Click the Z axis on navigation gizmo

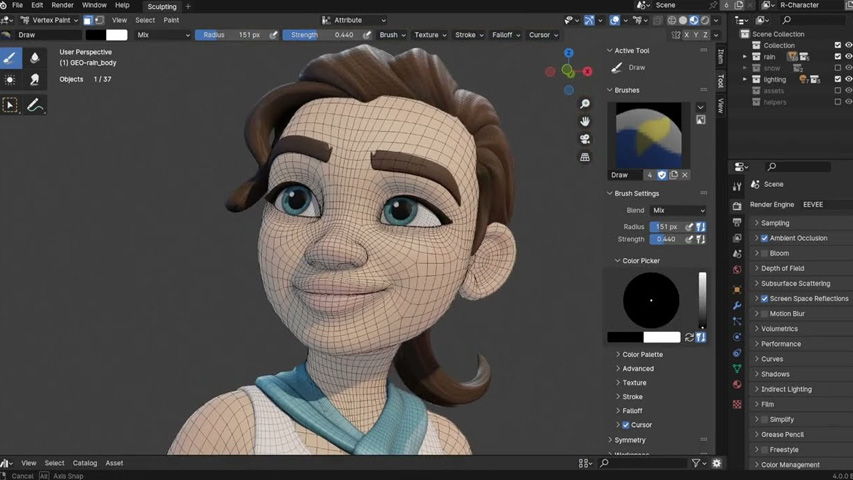(568, 53)
